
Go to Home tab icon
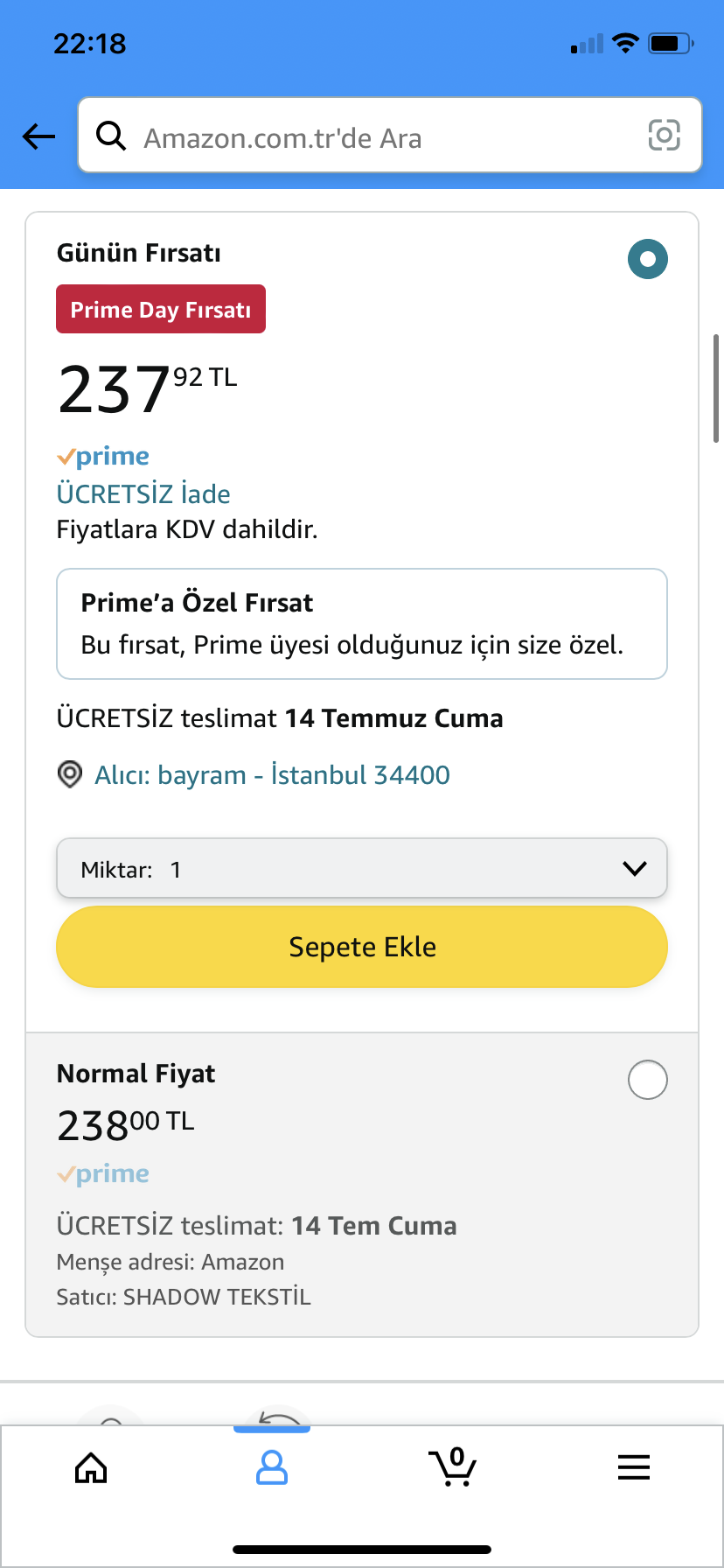[91, 1467]
